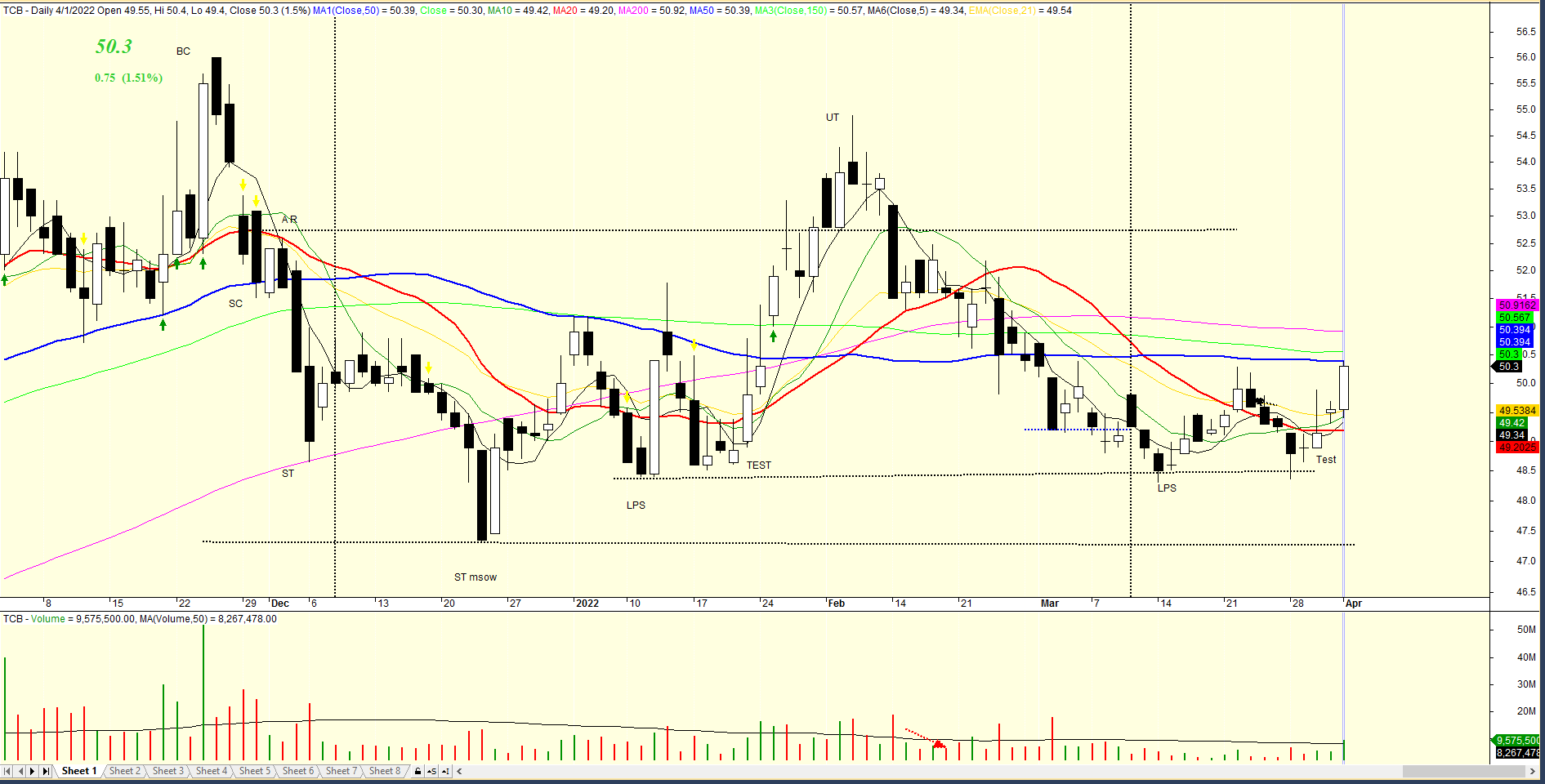This screenshot has width=1545, height=784.
Task: Click the next sheet arrow
Action: (x=33, y=771)
